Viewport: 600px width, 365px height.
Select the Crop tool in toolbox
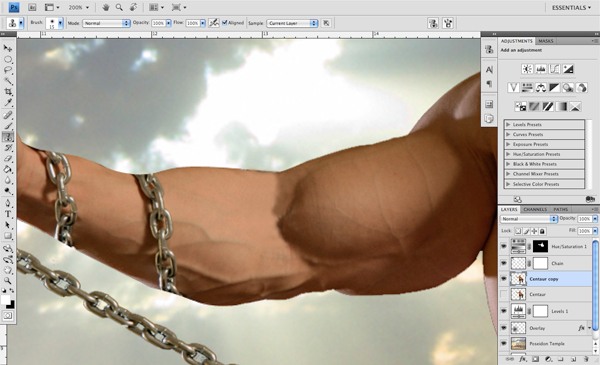coord(8,92)
